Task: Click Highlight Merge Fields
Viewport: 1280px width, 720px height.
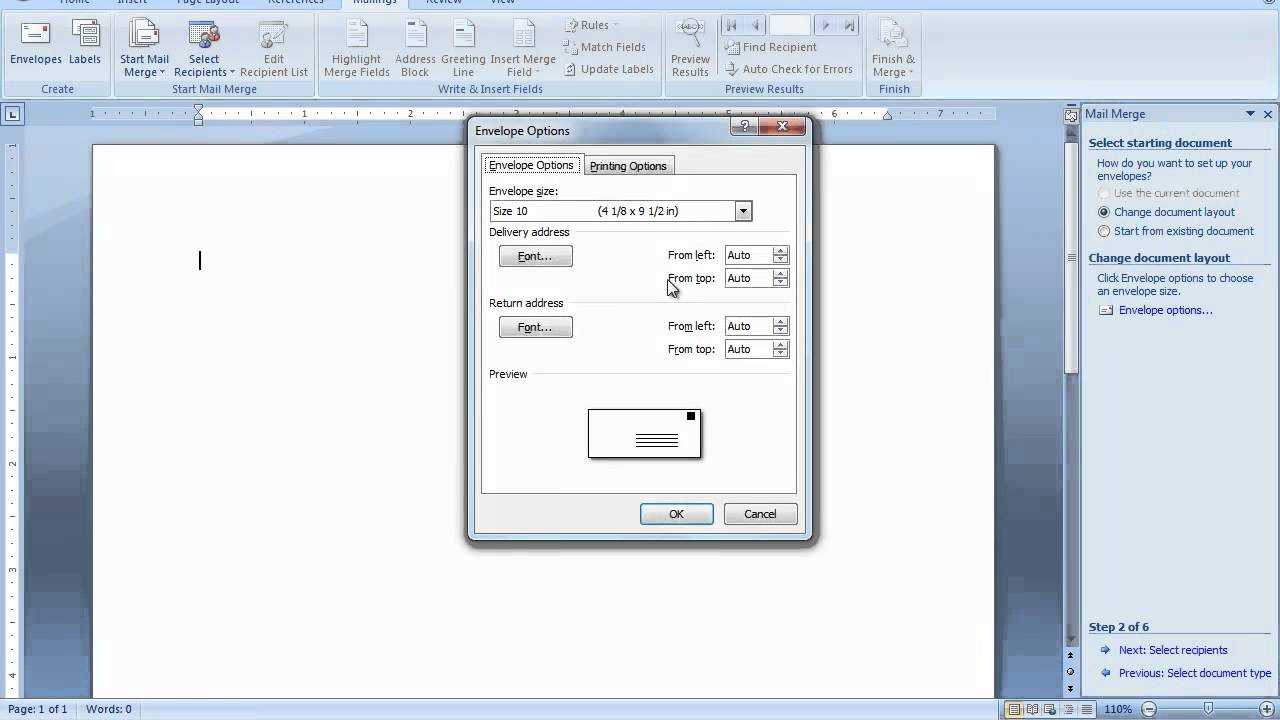Action: 357,48
